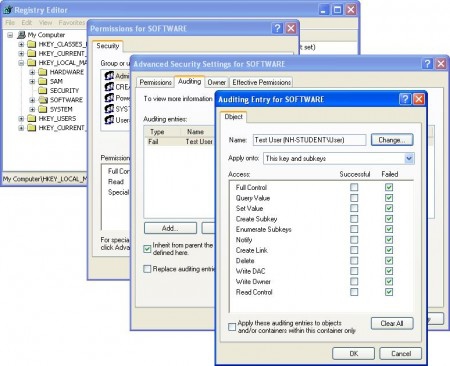Switch to the Effective Permissions tab
The image size is (450, 366).
coord(261,82)
